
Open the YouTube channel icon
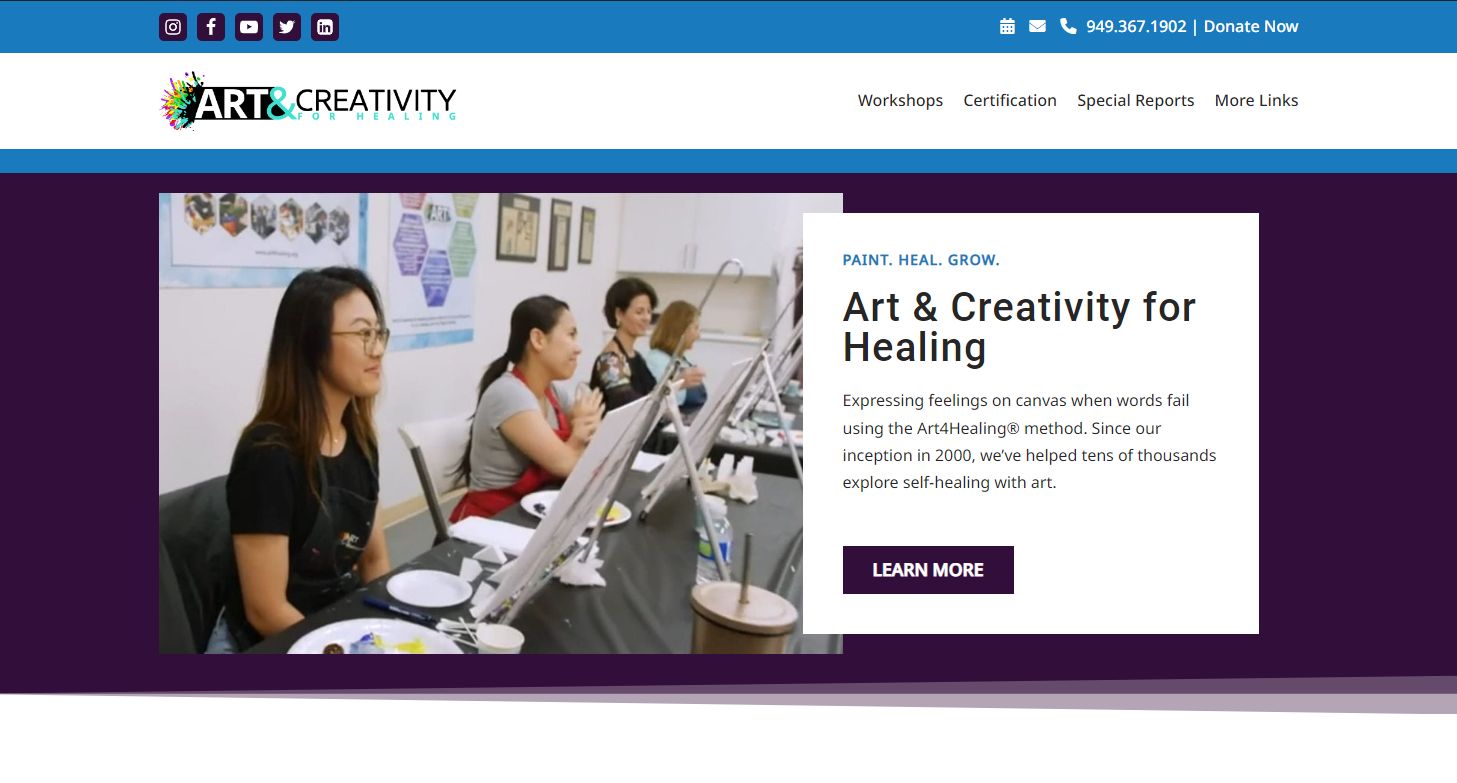249,27
